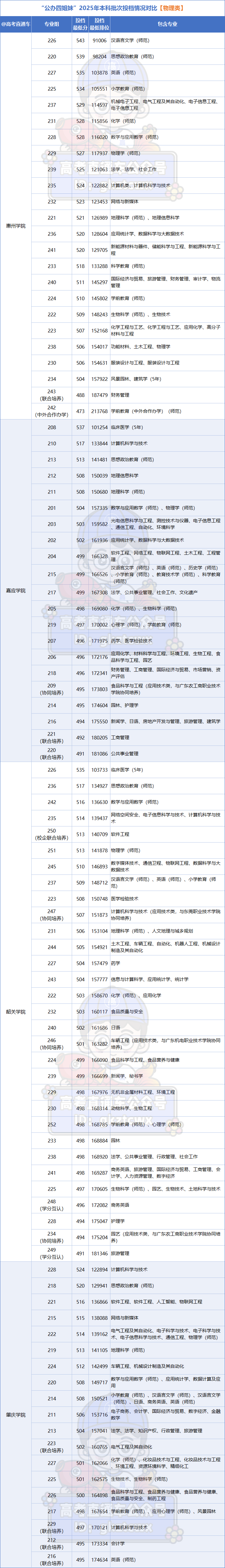Click 网络与新媒体 in the 123453 row
Image resolution: width=225 pixels, height=1568 pixels.
pos(125,201)
